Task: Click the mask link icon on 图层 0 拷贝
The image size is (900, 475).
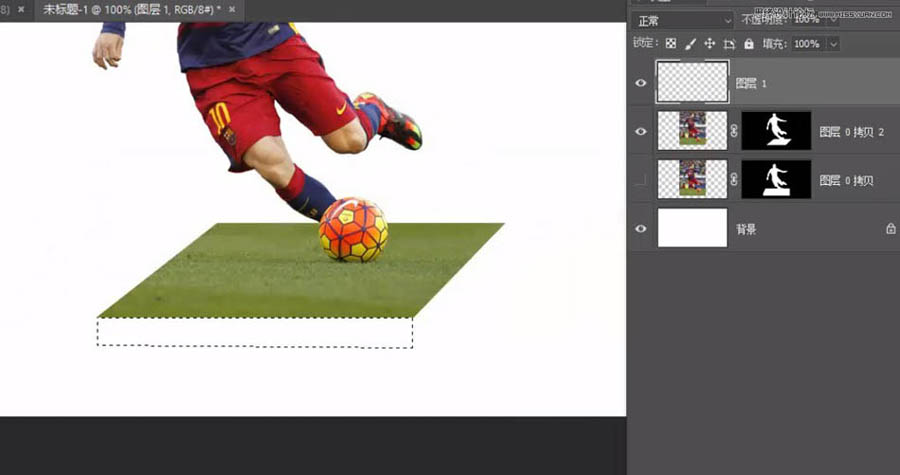Action: click(734, 180)
